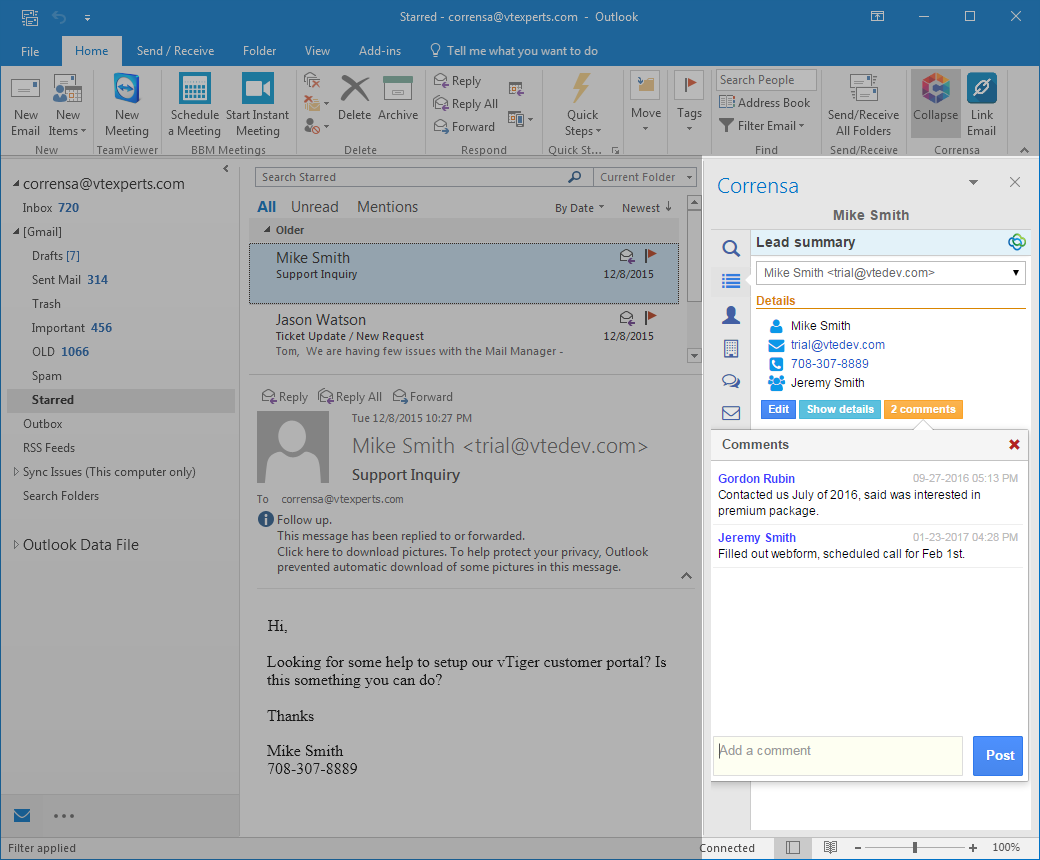The image size is (1040, 860).
Task: Open the By Date arrangement dropdown
Action: point(580,208)
